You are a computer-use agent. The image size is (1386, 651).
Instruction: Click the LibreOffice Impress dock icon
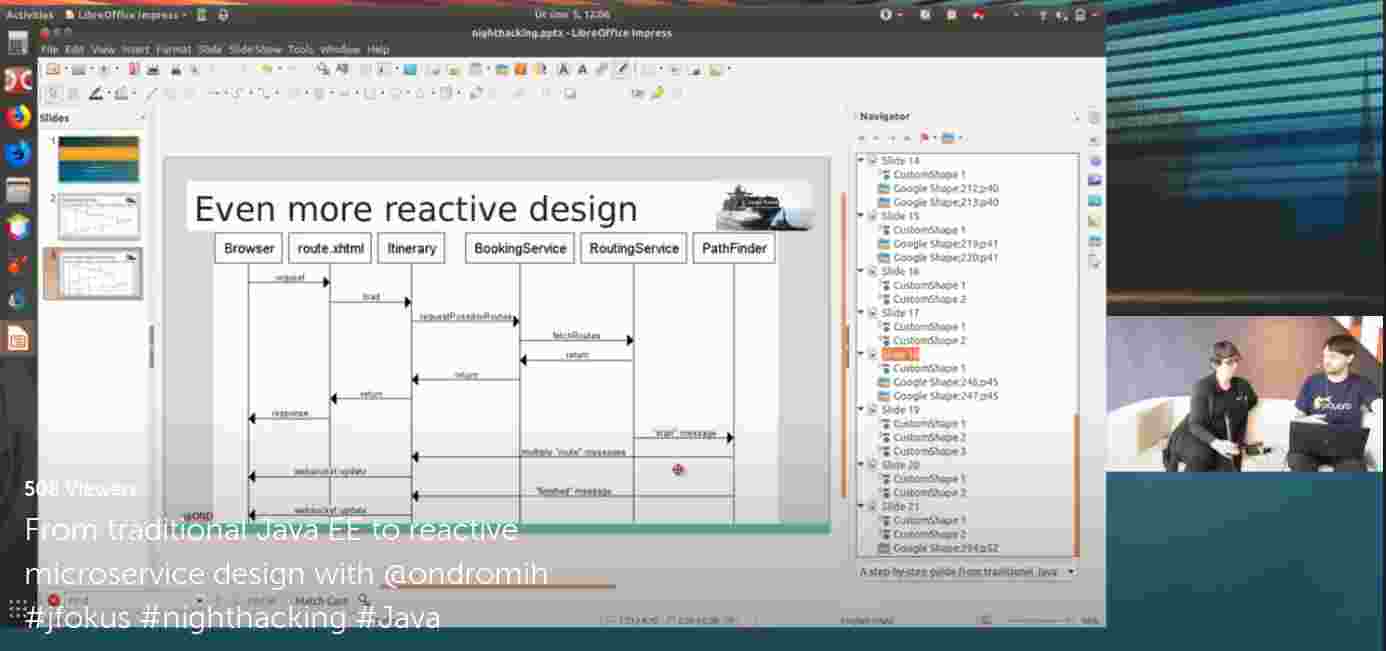tap(18, 338)
